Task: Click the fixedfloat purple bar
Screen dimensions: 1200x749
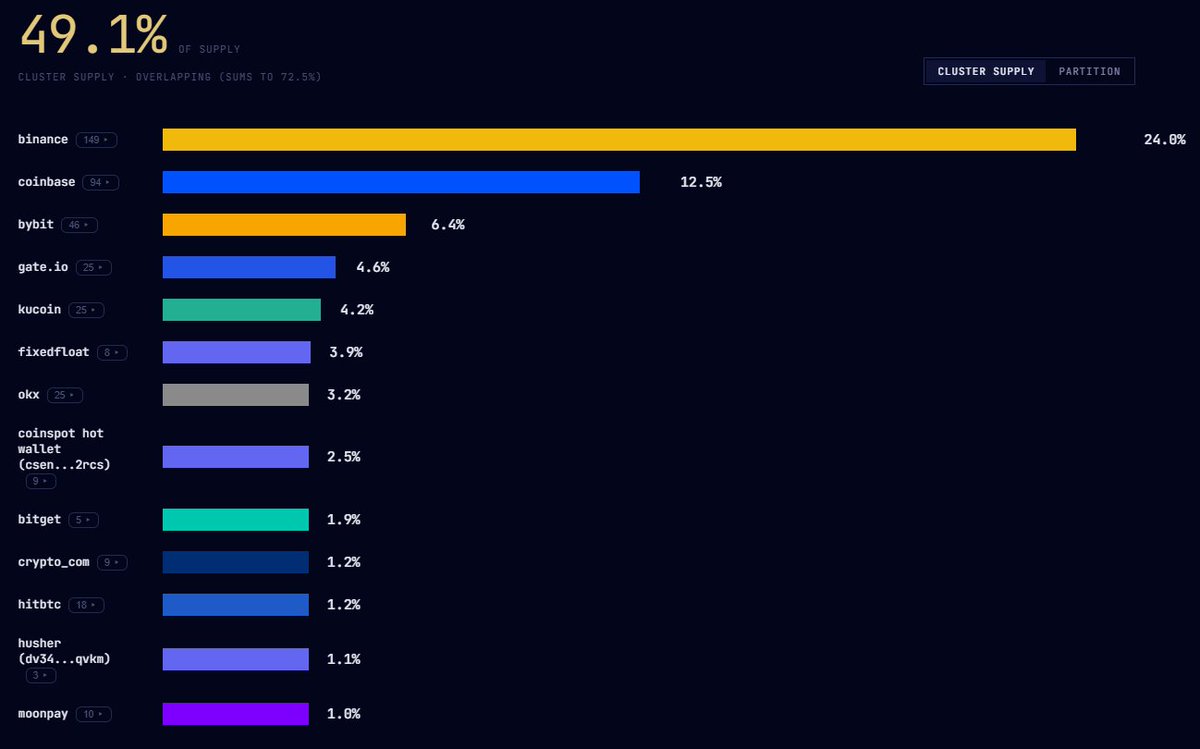Action: click(237, 352)
